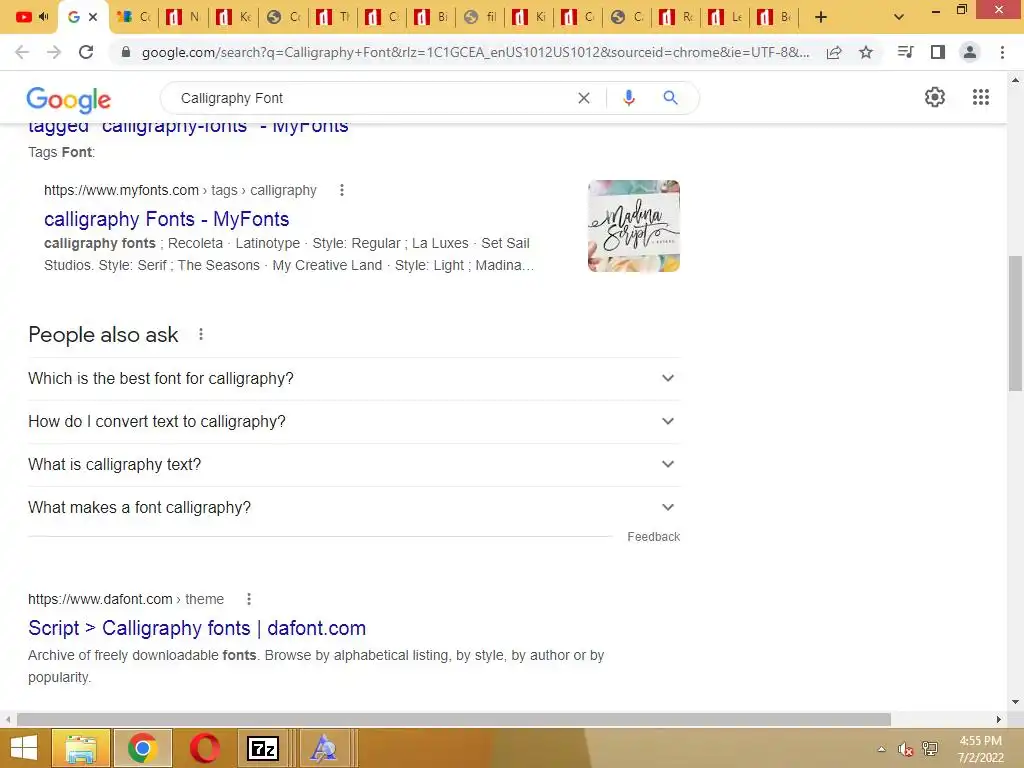Open Google search settings gear
Image resolution: width=1024 pixels, height=768 pixels.
point(935,97)
